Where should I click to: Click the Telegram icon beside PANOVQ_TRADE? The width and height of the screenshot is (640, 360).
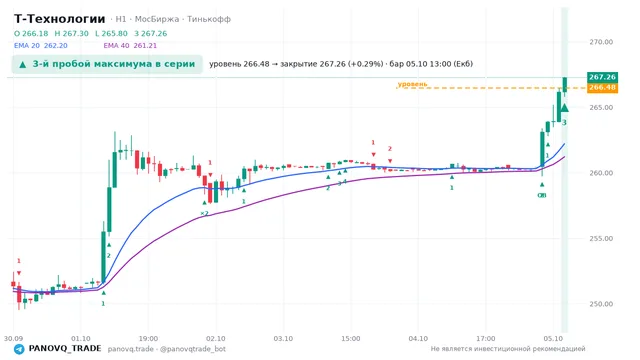click(x=19, y=349)
